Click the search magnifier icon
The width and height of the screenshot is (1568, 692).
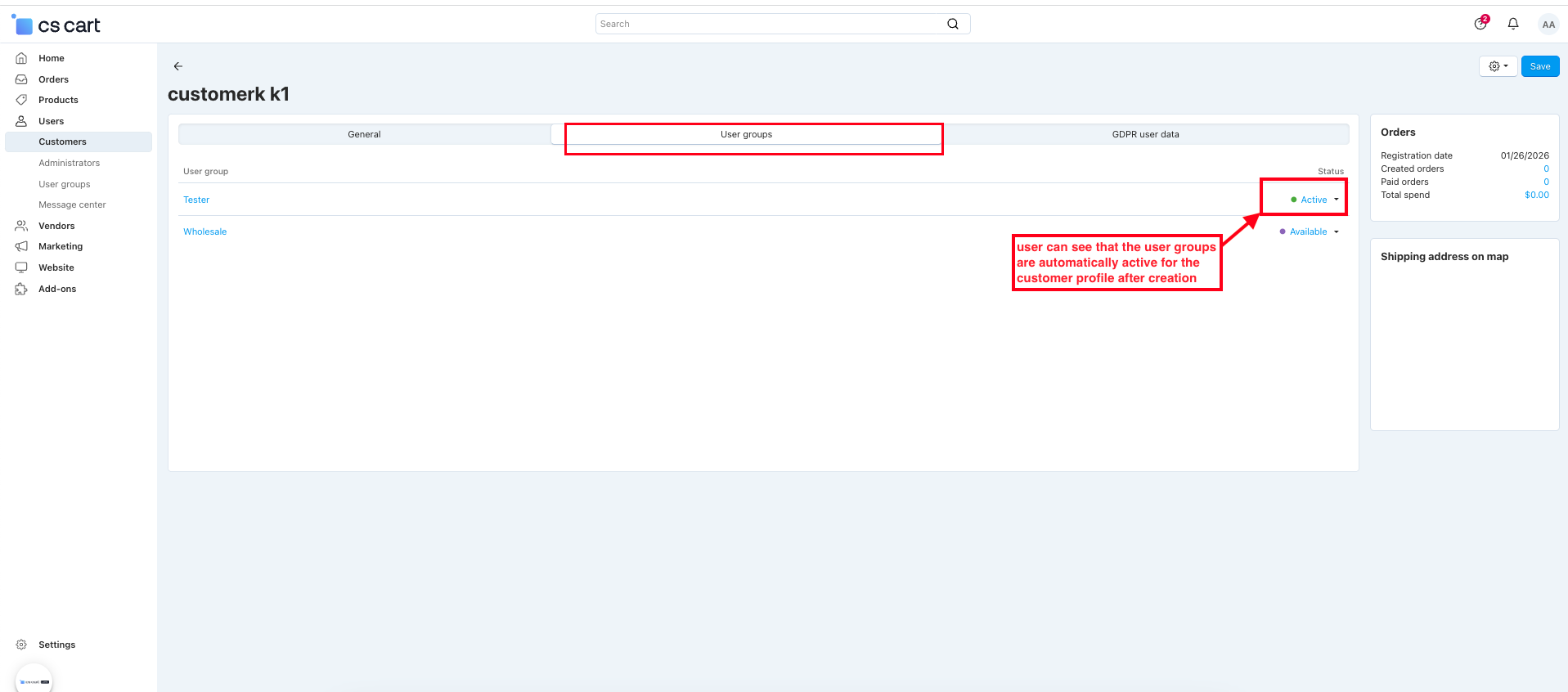(x=953, y=24)
